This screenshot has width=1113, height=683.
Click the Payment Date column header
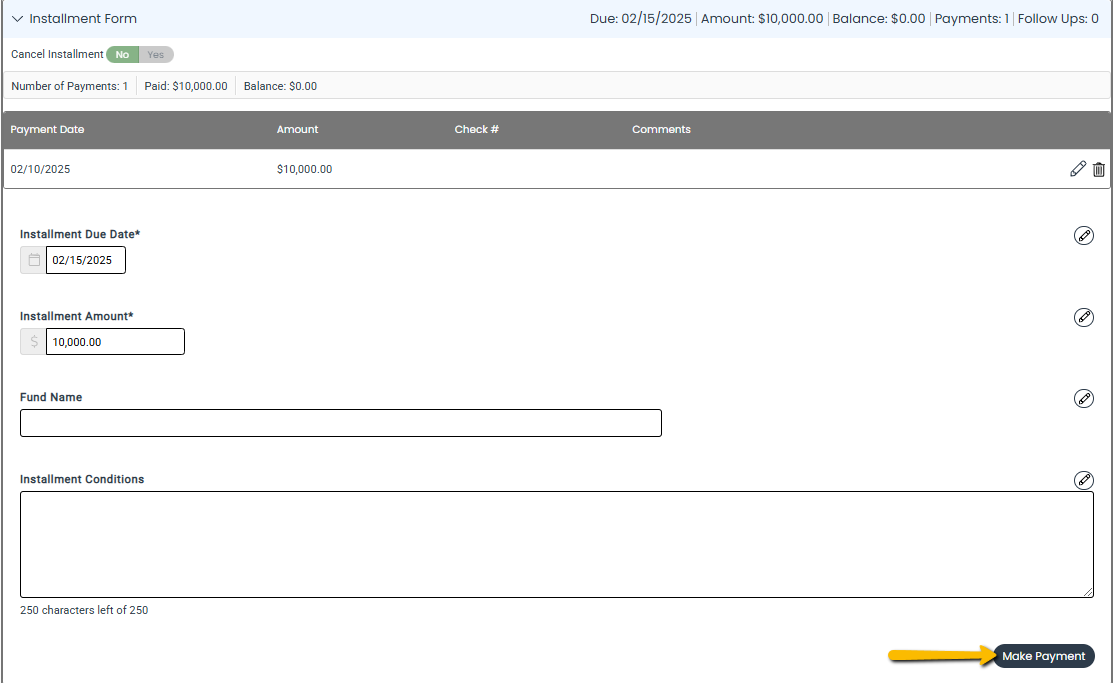(x=47, y=129)
